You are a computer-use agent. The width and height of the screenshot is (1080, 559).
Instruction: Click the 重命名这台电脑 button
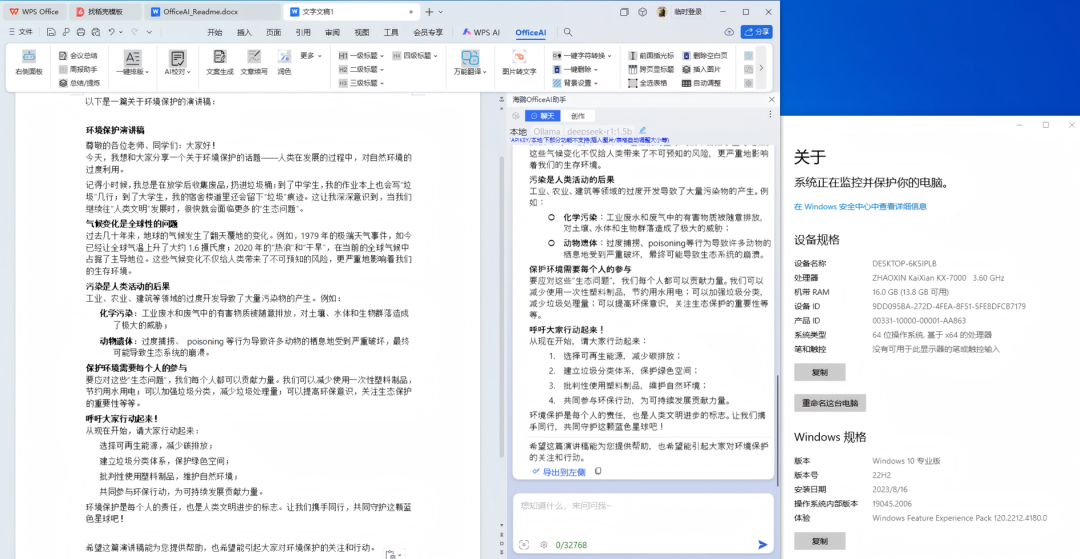click(826, 403)
